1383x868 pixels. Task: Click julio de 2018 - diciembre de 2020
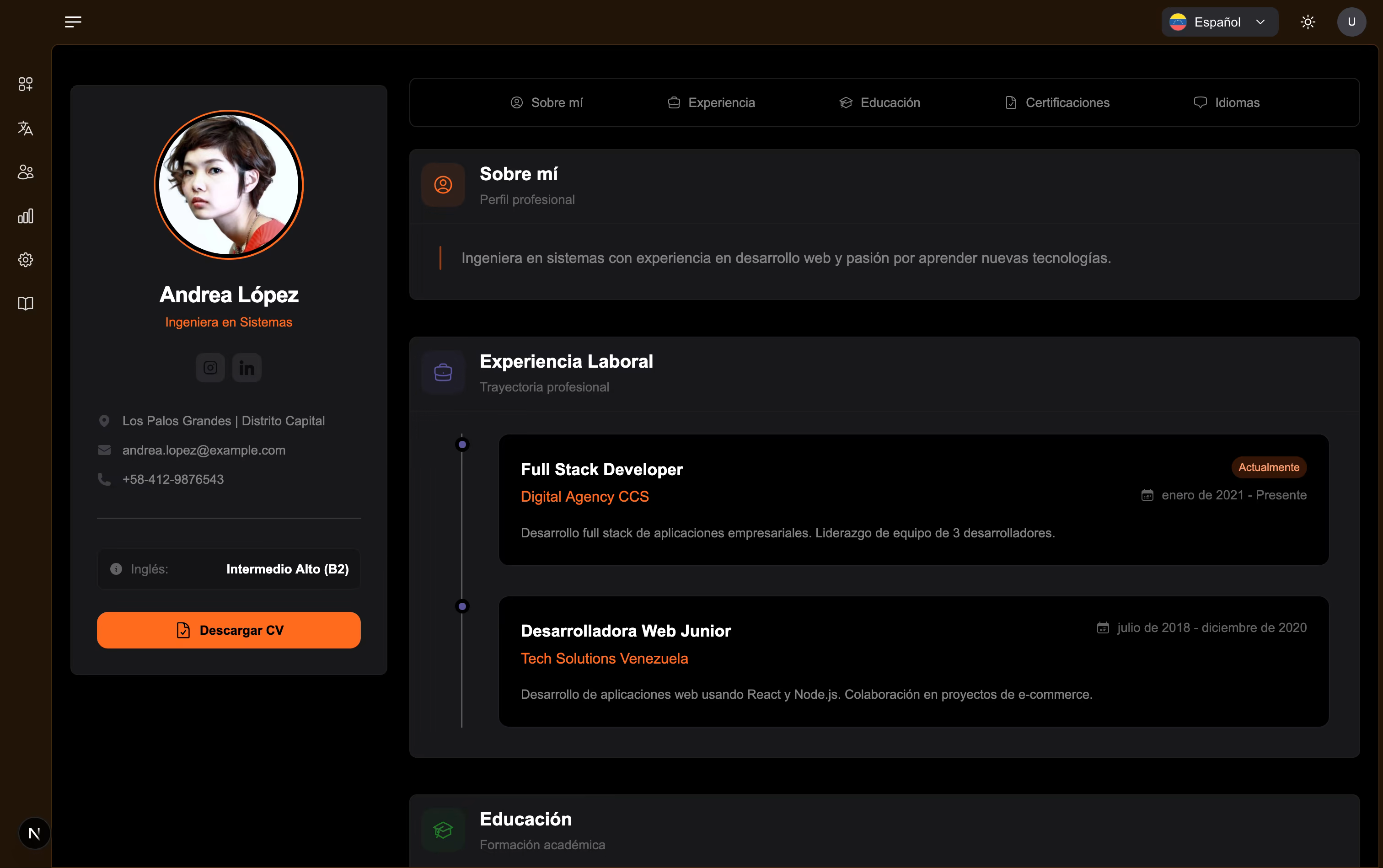(x=1212, y=627)
